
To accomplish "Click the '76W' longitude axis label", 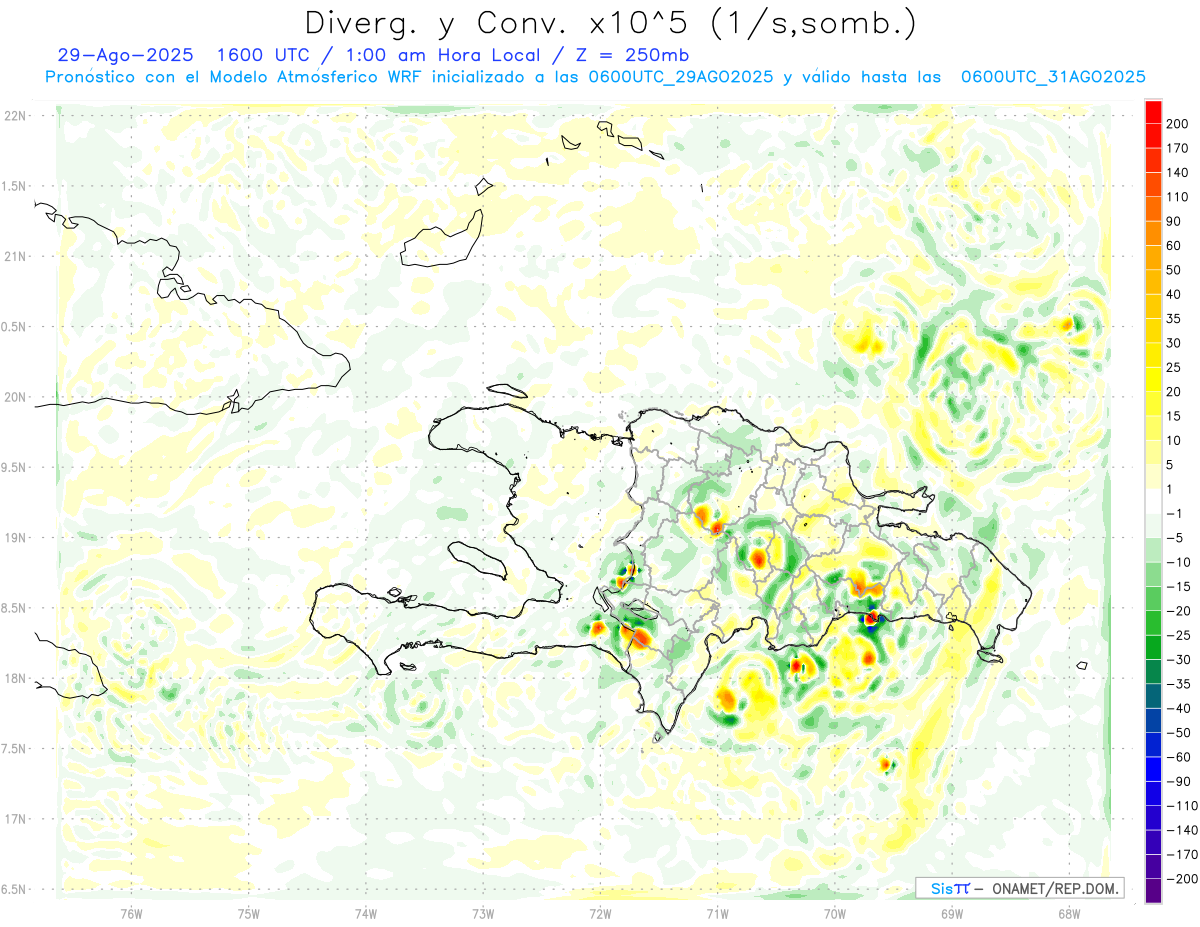I will point(131,914).
